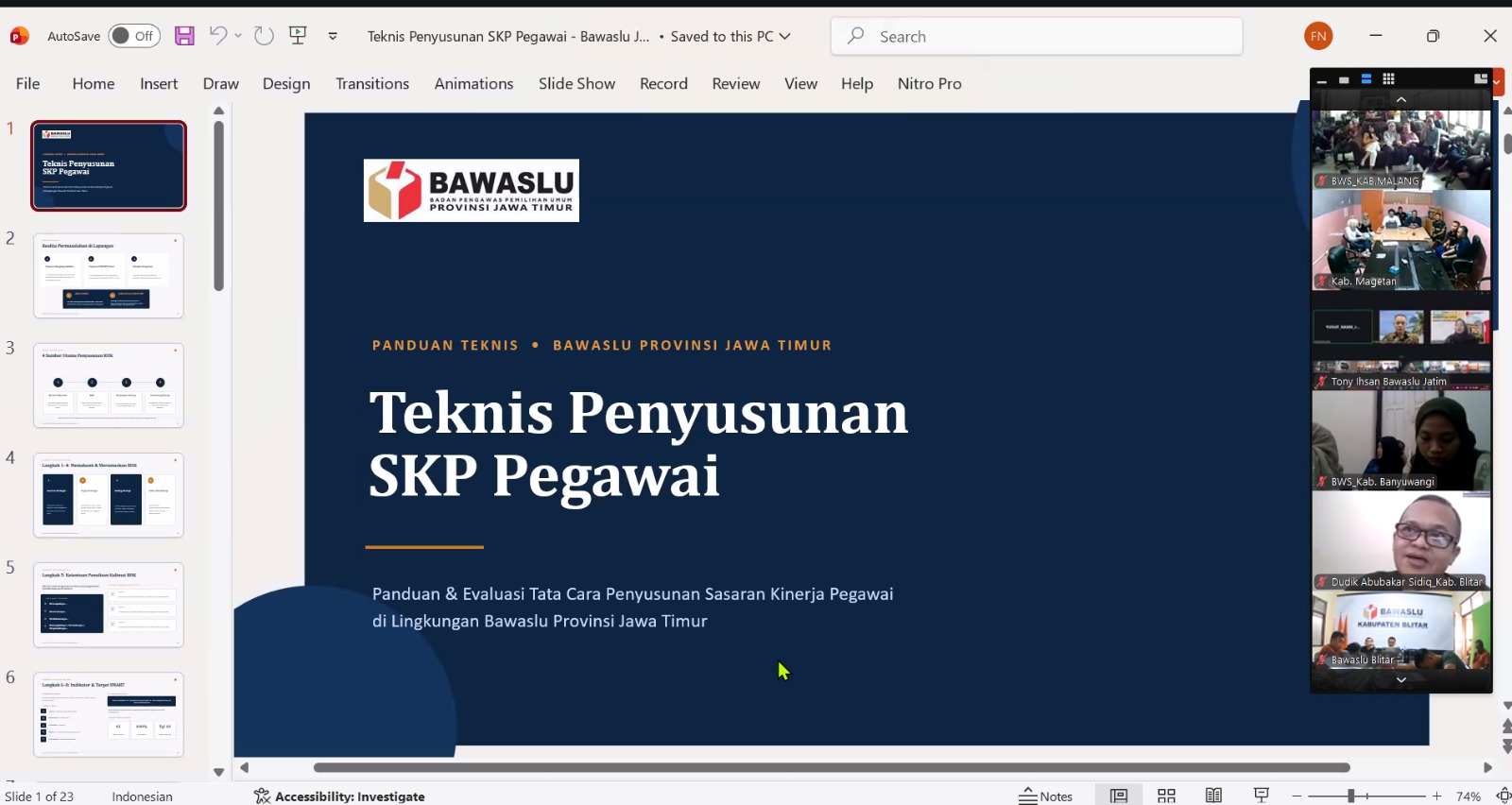Switch to the Home tab
Screen dimensions: 1512x805
click(94, 83)
